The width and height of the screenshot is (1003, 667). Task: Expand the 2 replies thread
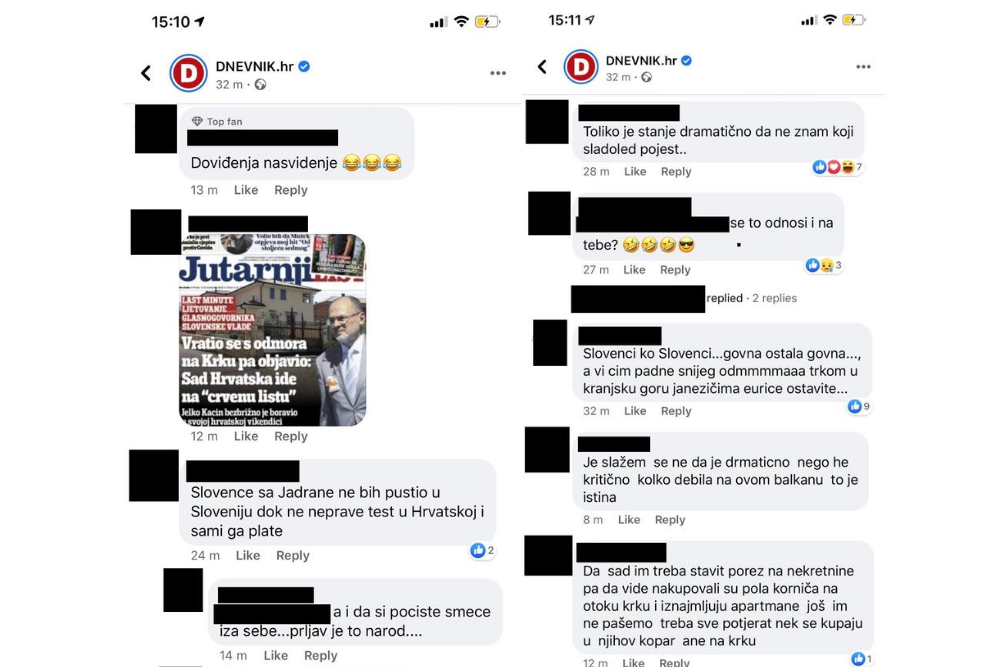pyautogui.click(x=774, y=298)
